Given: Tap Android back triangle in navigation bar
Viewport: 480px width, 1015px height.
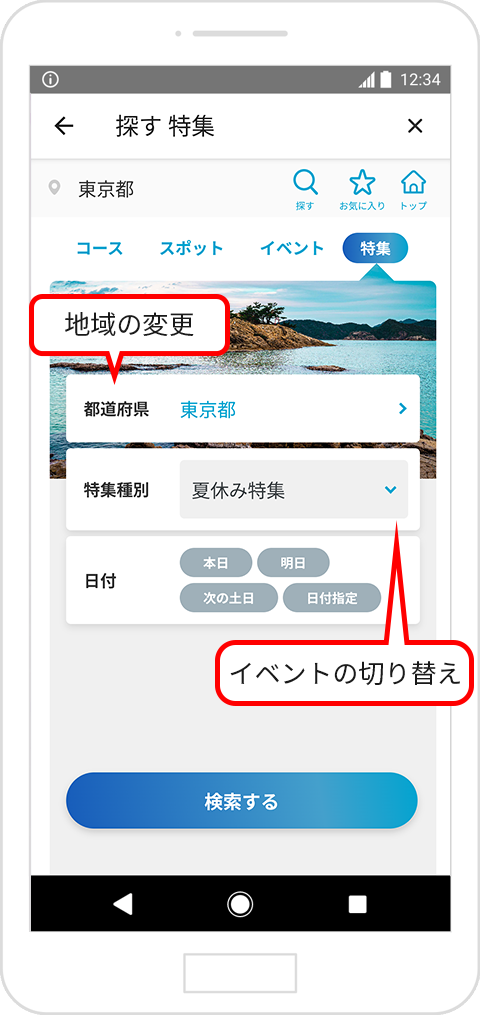Looking at the screenshot, I should [123, 904].
